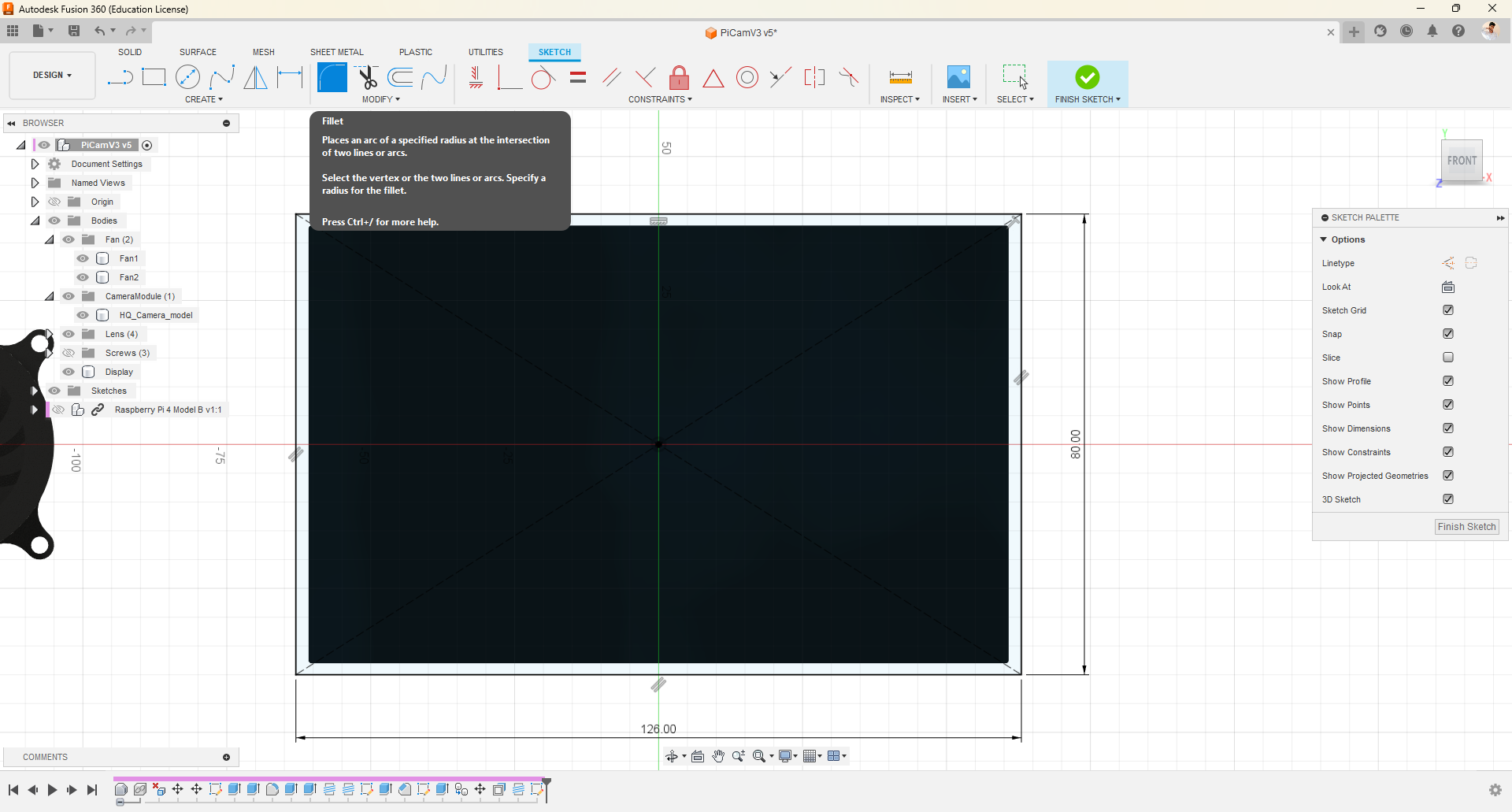This screenshot has height=812, width=1512.
Task: Apply the Equal constraint
Action: tap(578, 77)
